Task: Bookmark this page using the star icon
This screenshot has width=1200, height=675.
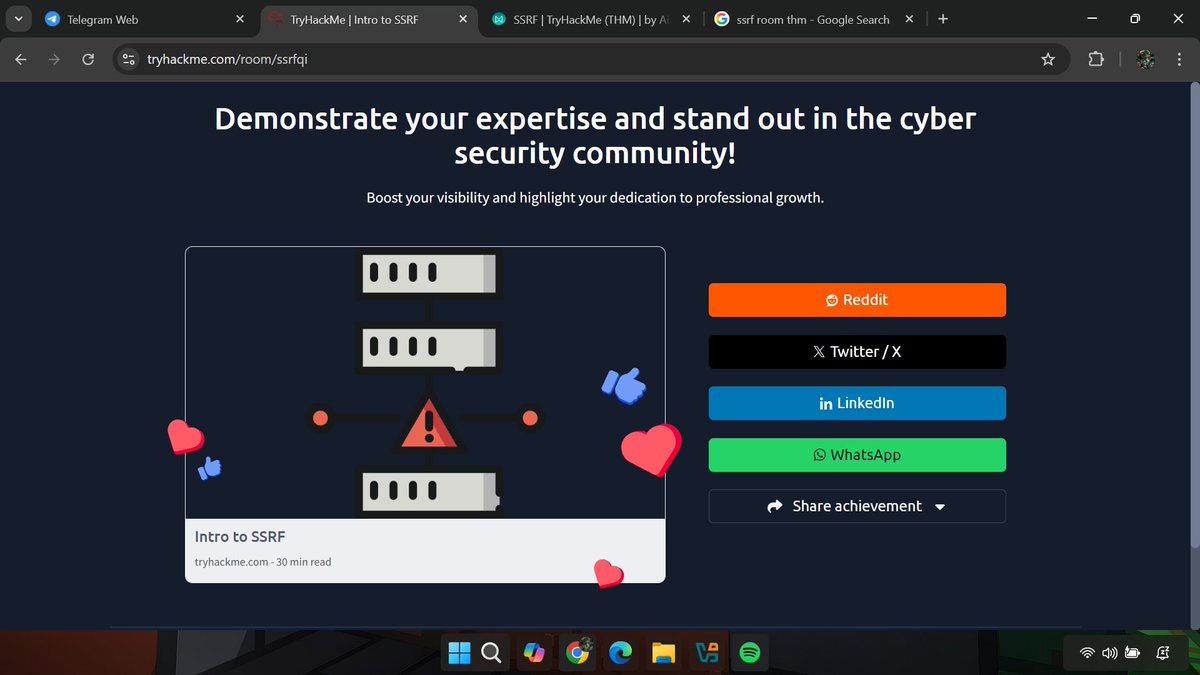Action: point(1048,59)
